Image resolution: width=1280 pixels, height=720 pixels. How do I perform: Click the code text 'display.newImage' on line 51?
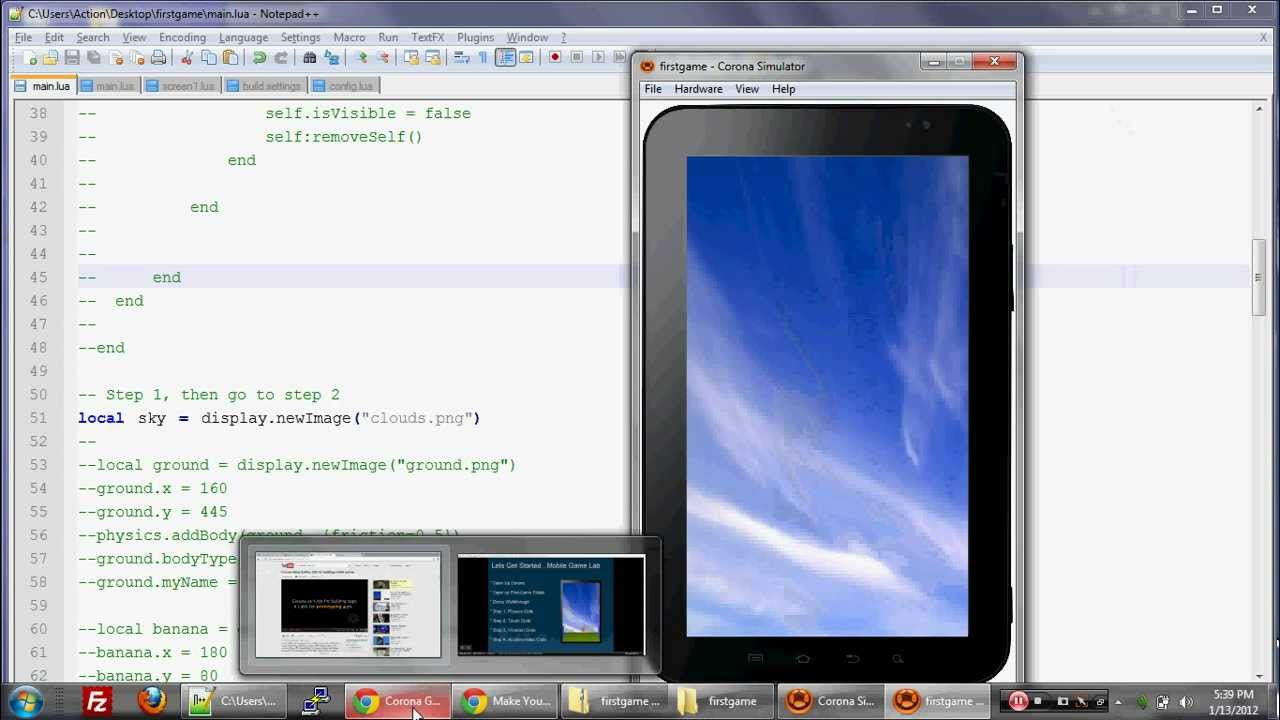click(x=276, y=418)
